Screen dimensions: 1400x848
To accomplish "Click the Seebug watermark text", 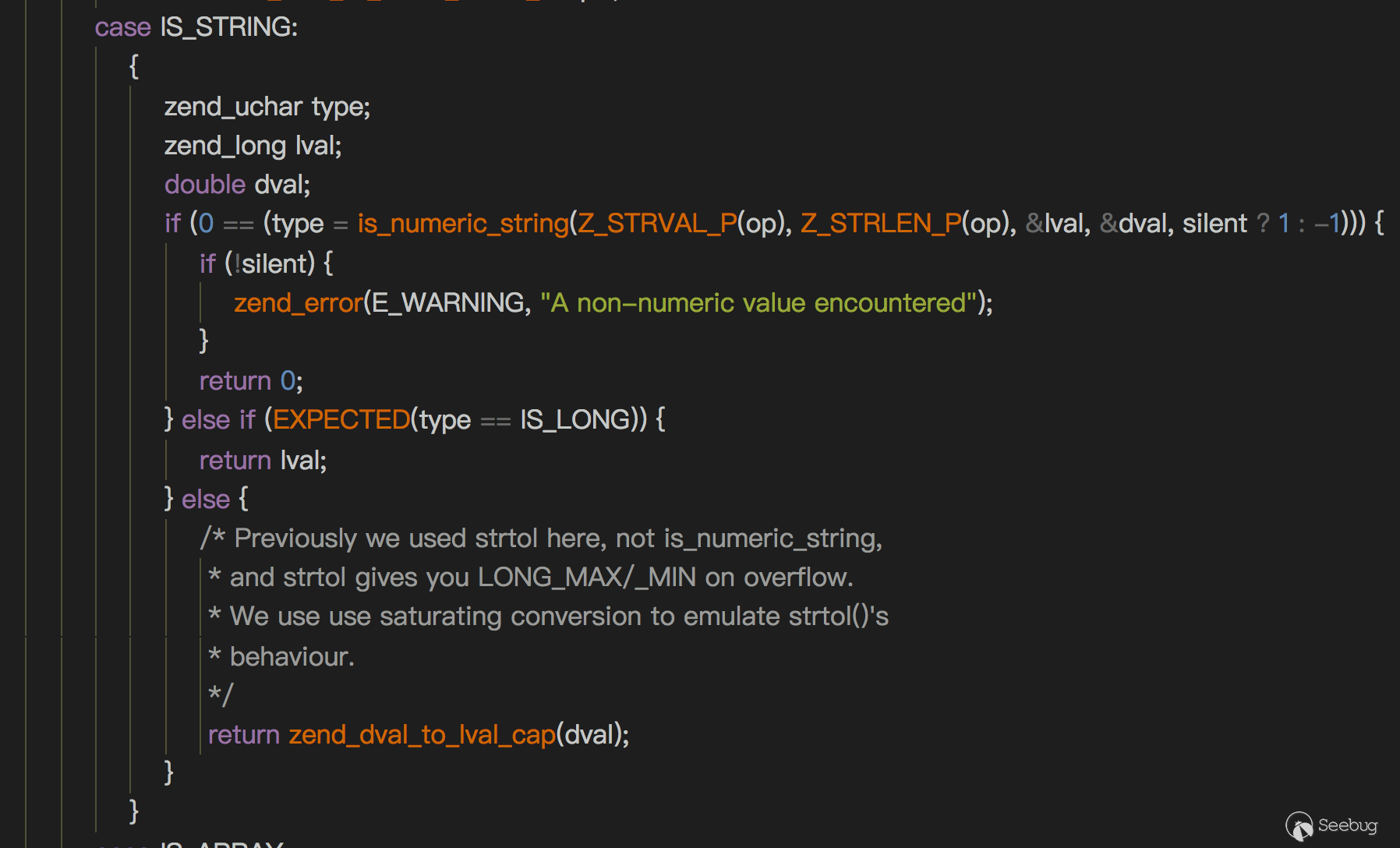I will tap(1348, 825).
